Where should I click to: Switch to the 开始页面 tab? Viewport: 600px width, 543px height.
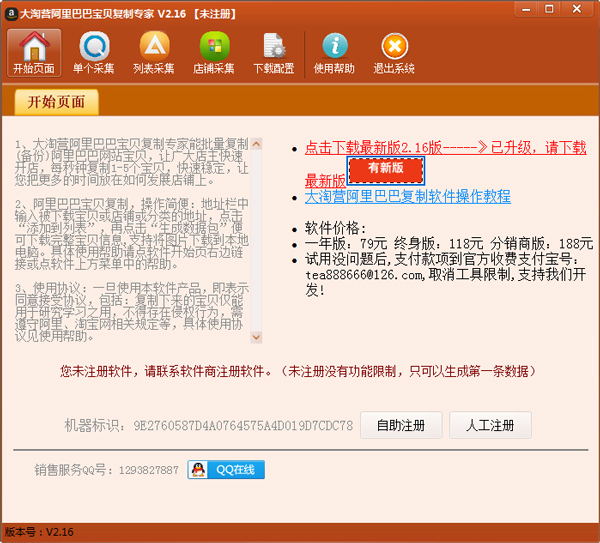click(x=57, y=102)
